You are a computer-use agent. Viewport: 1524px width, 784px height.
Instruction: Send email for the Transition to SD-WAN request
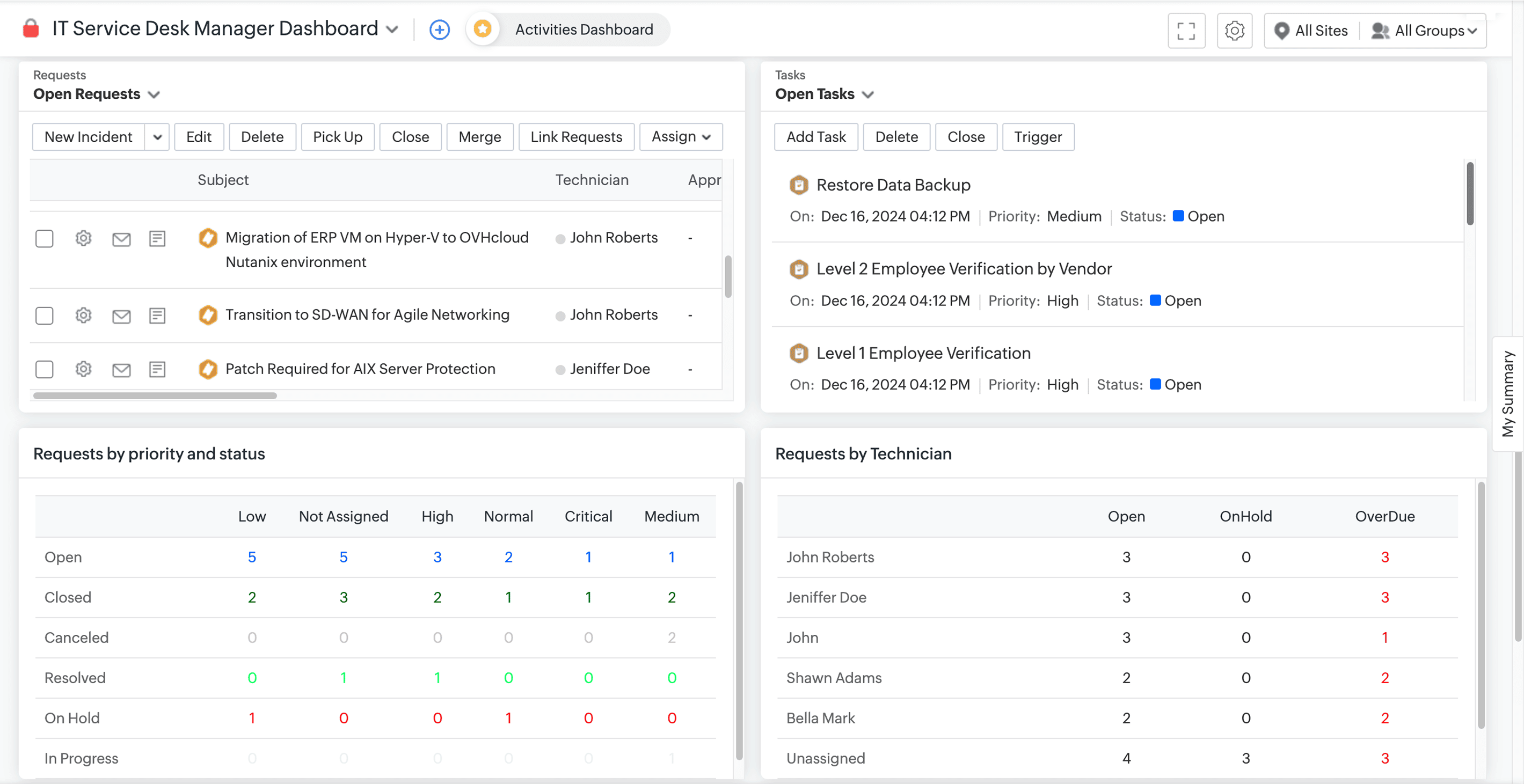[x=121, y=315]
